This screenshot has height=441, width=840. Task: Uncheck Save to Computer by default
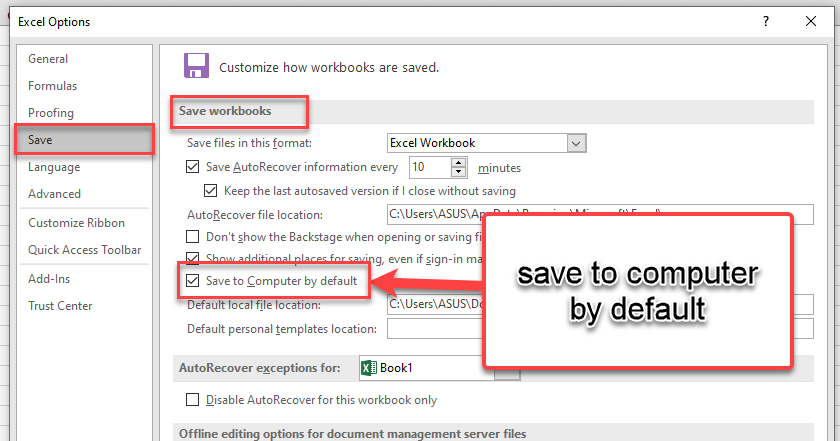192,280
